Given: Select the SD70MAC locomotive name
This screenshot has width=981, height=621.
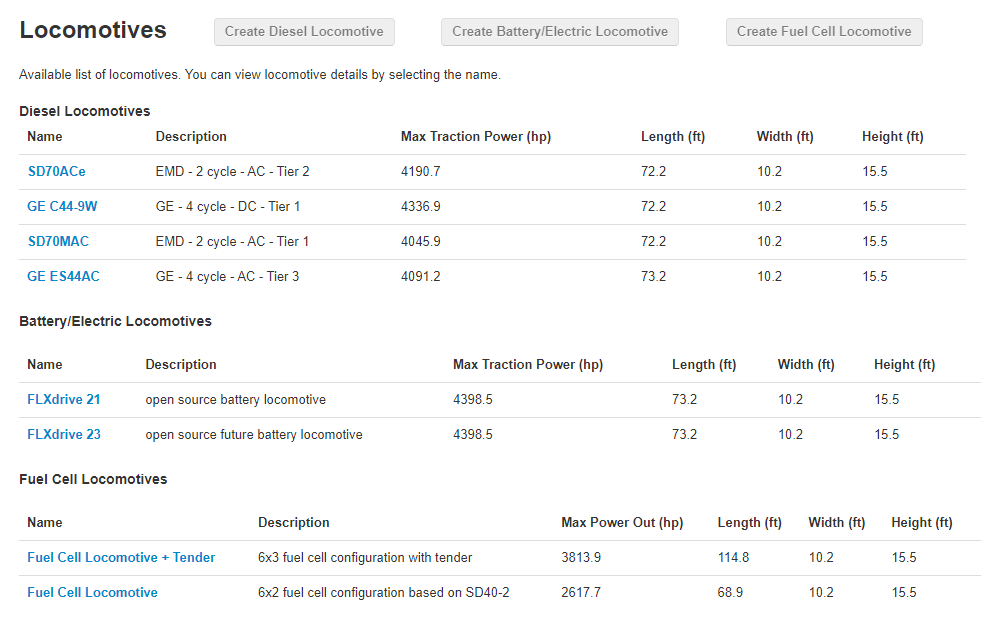Looking at the screenshot, I should click(58, 241).
